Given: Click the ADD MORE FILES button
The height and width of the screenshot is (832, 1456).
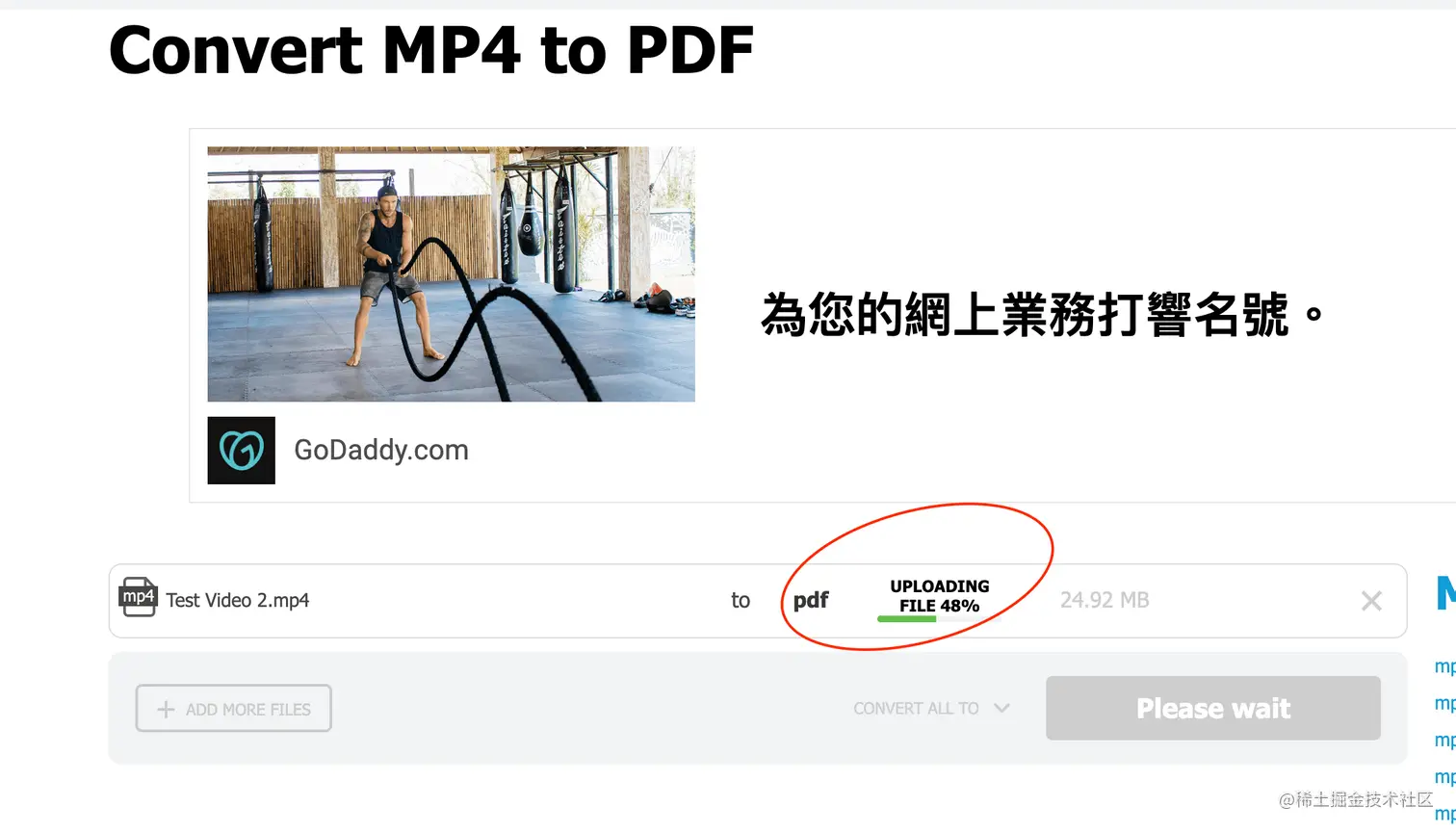Looking at the screenshot, I should point(234,709).
